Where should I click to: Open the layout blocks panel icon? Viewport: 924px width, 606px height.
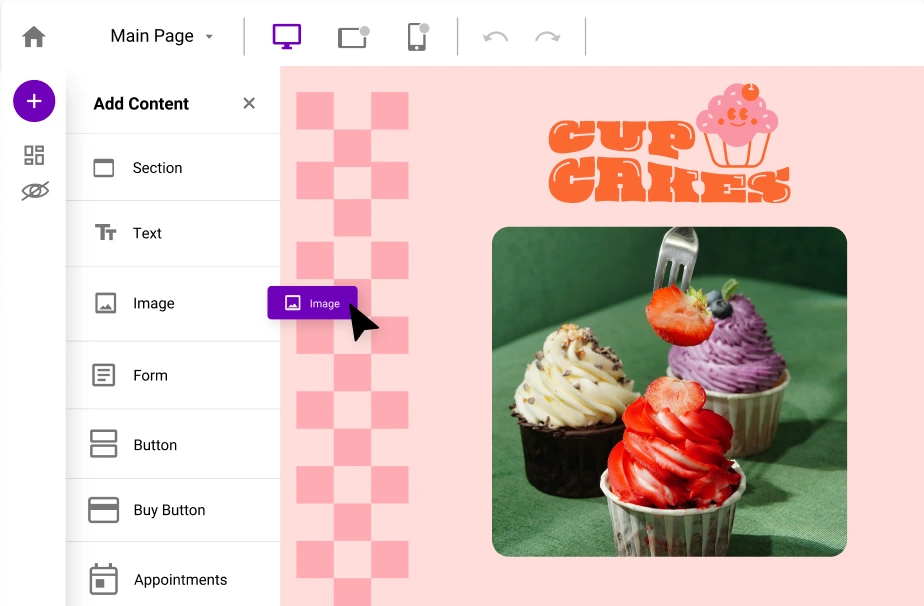click(34, 155)
